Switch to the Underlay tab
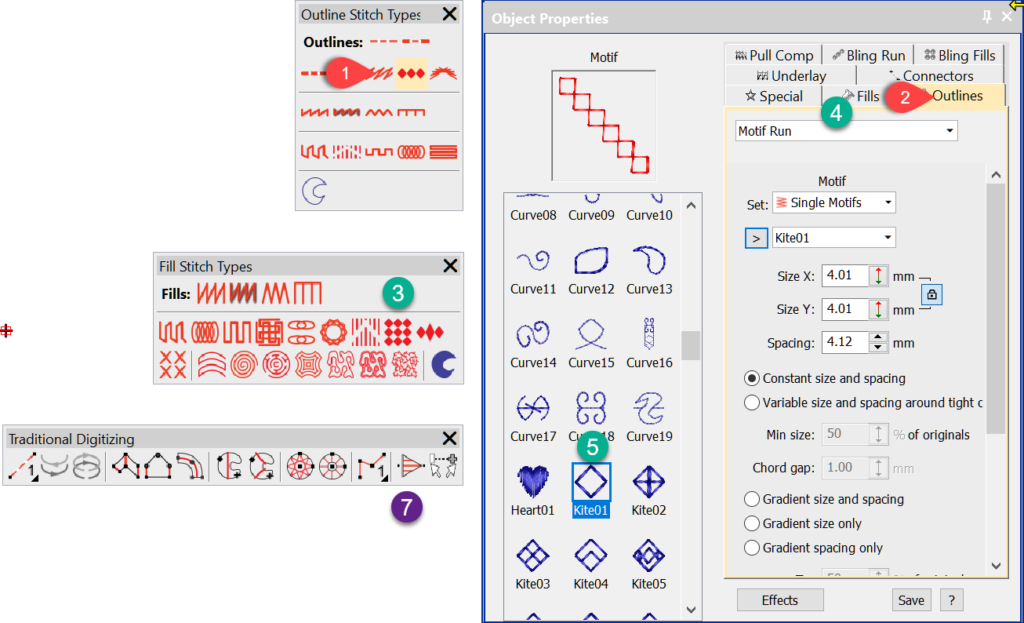The height and width of the screenshot is (623, 1024). point(792,76)
